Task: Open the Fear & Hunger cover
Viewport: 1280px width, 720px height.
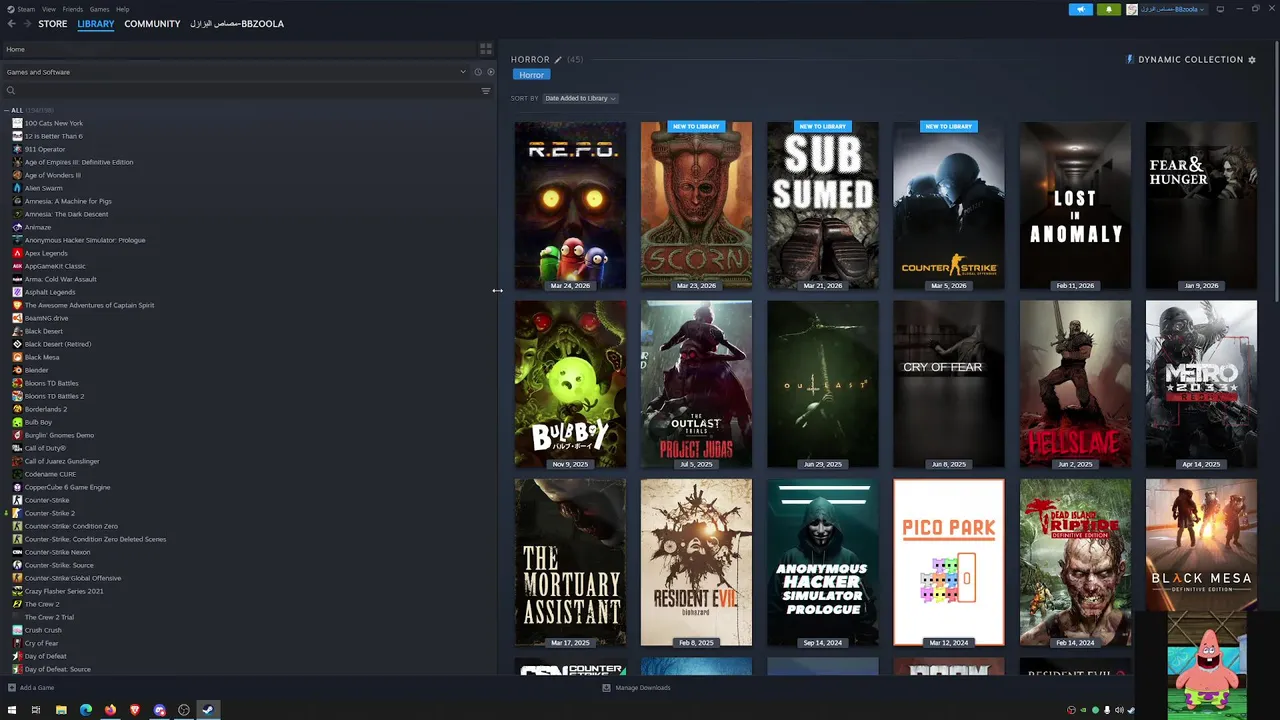Action: click(x=1201, y=206)
